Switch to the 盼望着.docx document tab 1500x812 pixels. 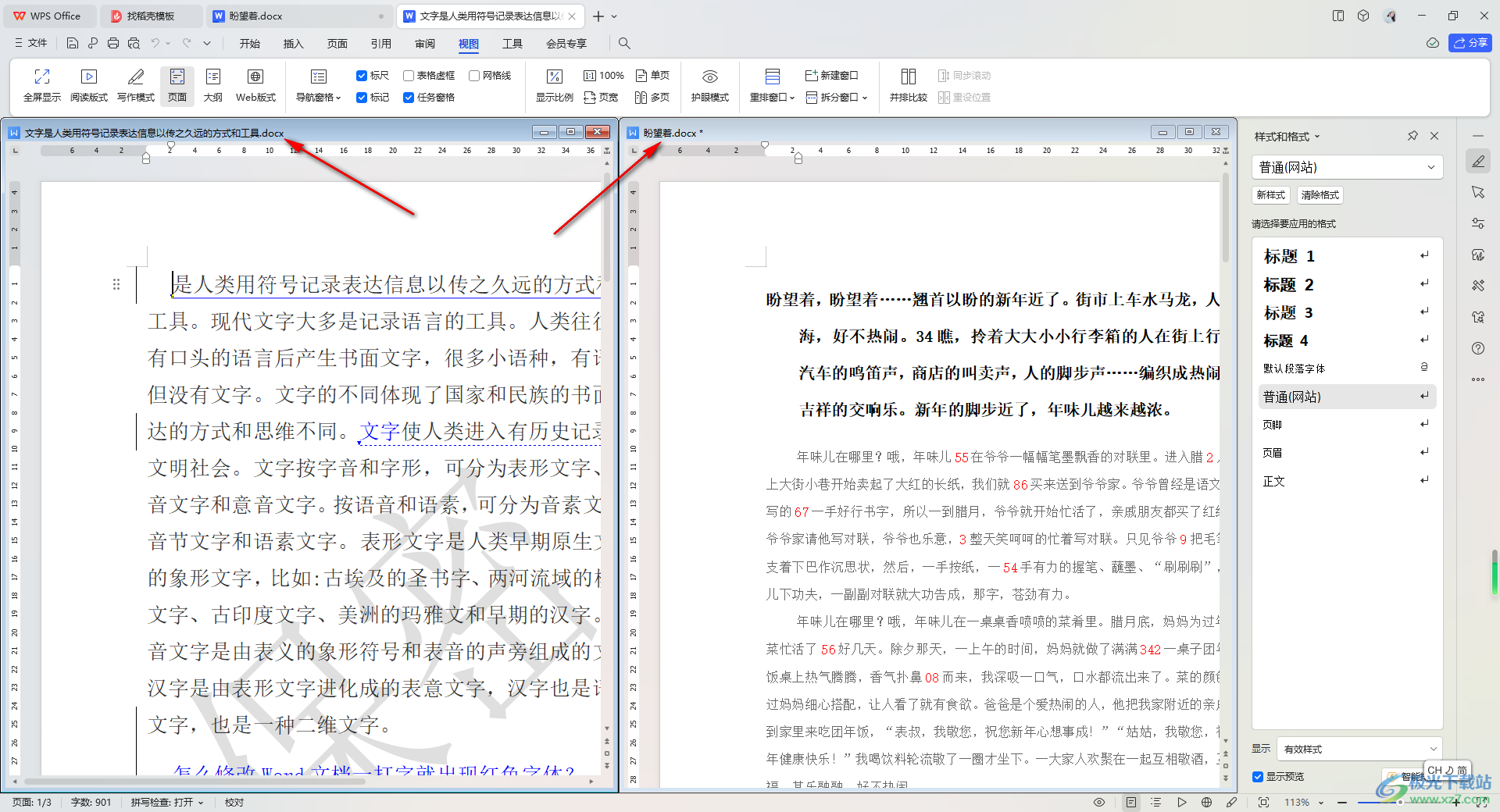click(256, 16)
